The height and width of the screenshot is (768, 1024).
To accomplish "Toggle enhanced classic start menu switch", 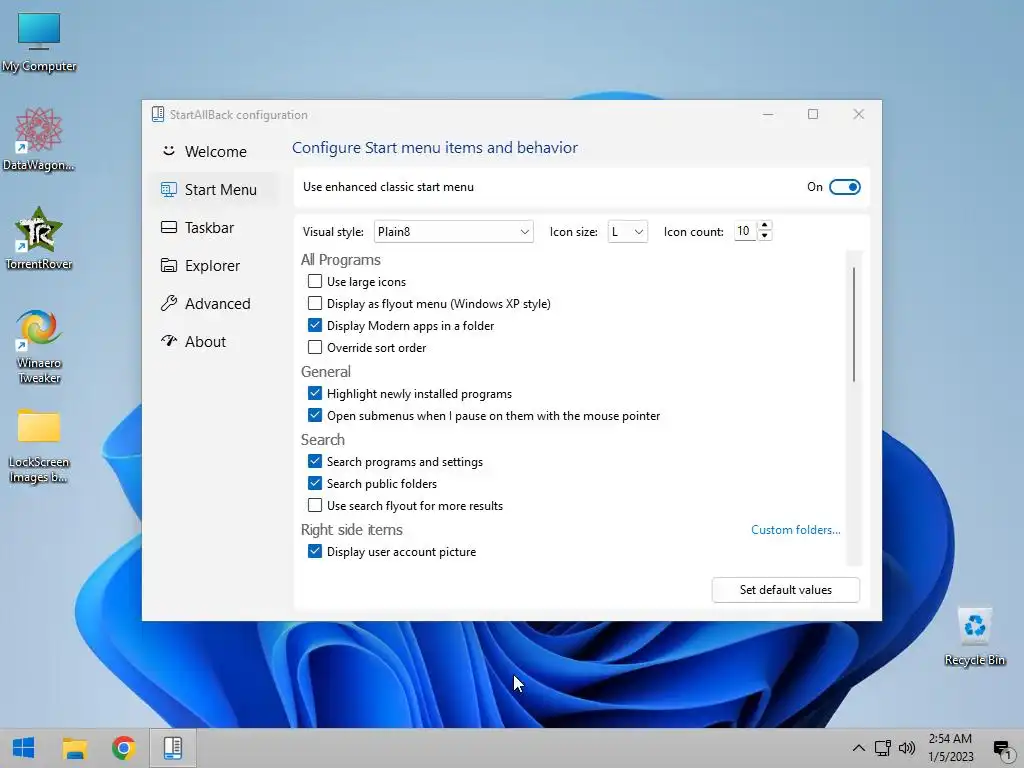I will pos(844,187).
